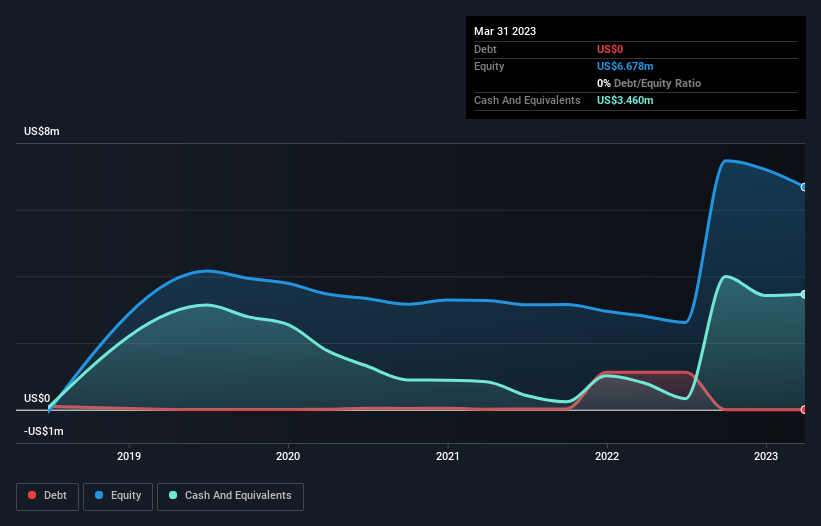This screenshot has width=821, height=526.
Task: Click the 2022 x-axis label
Action: [x=607, y=456]
